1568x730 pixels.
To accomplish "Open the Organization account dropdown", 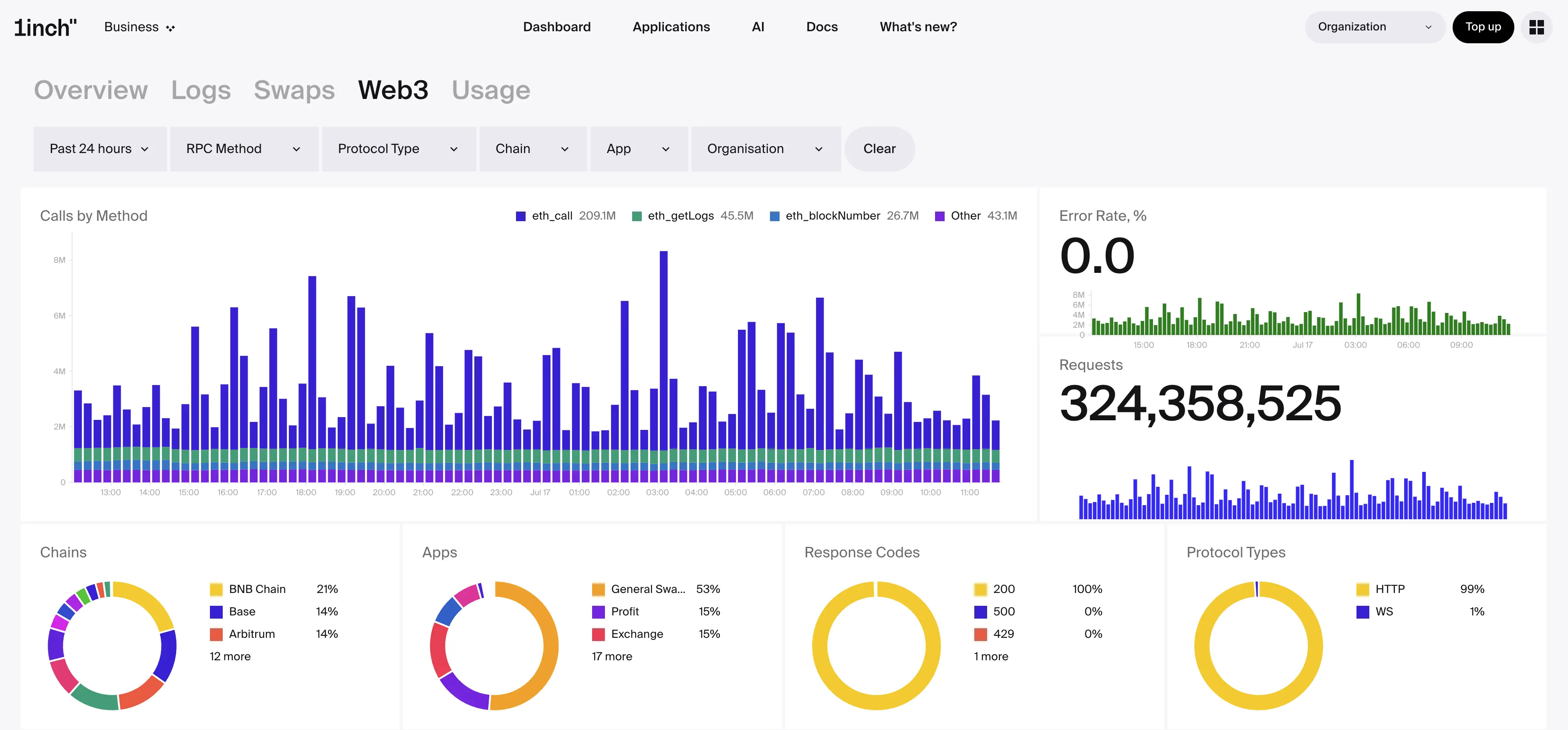I will [1375, 27].
